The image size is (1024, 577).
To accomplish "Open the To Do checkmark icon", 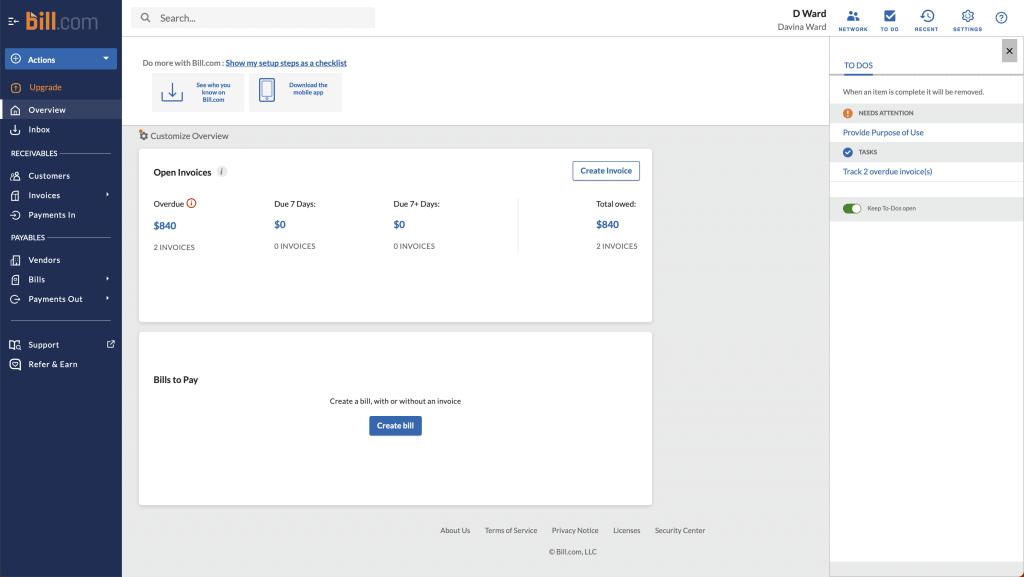I will pyautogui.click(x=889, y=20).
